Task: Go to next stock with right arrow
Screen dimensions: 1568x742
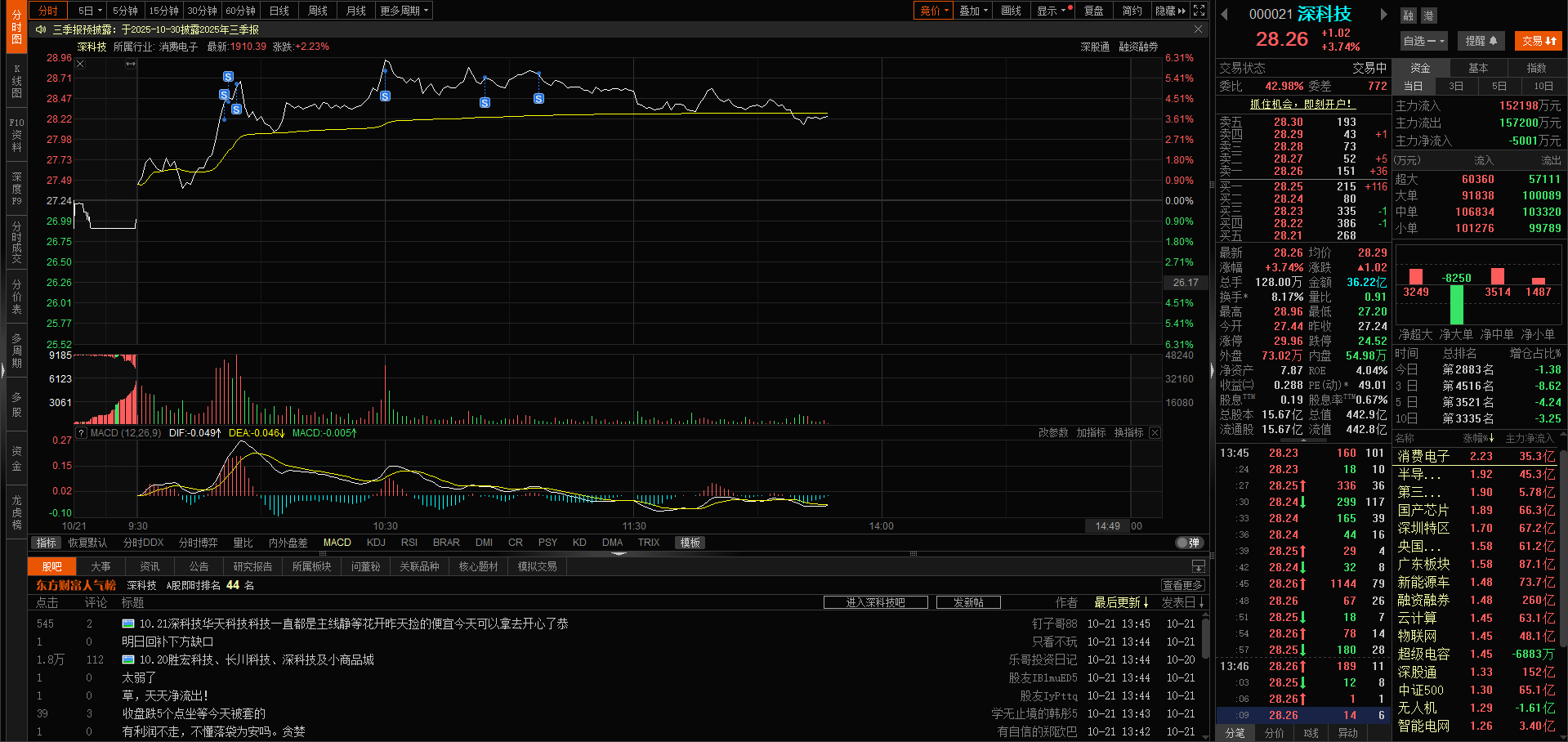Action: point(1383,14)
